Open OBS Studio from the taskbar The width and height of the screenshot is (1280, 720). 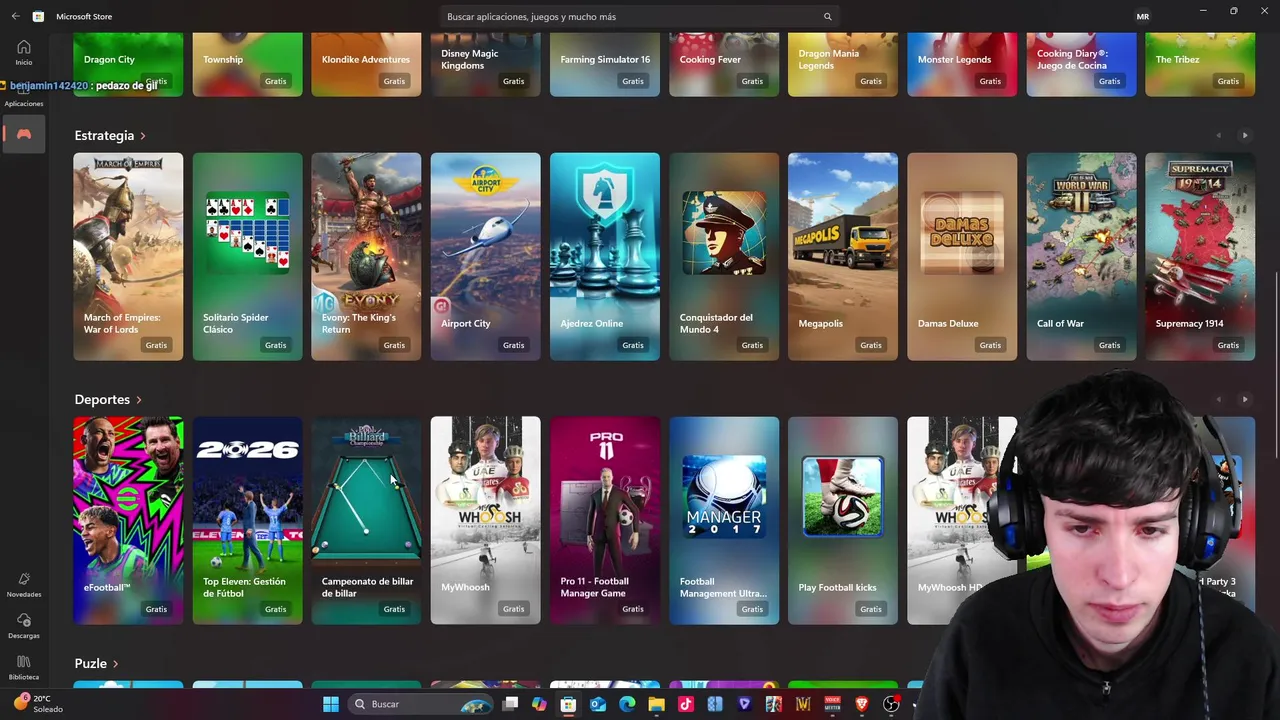891,704
